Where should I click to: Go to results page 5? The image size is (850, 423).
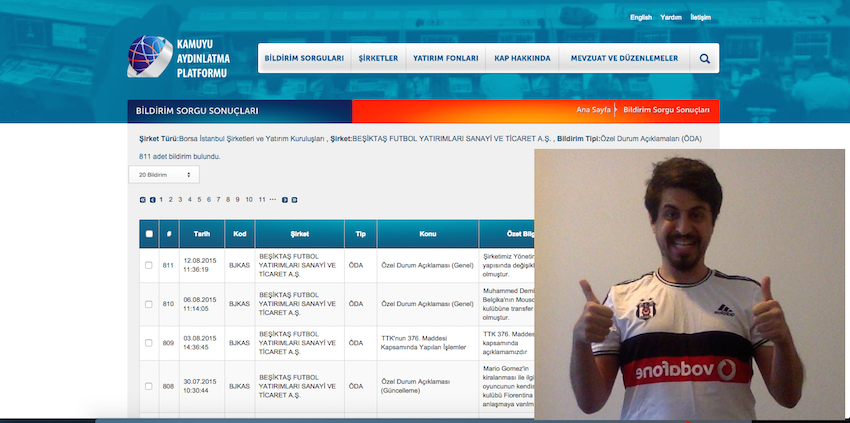pyautogui.click(x=199, y=200)
